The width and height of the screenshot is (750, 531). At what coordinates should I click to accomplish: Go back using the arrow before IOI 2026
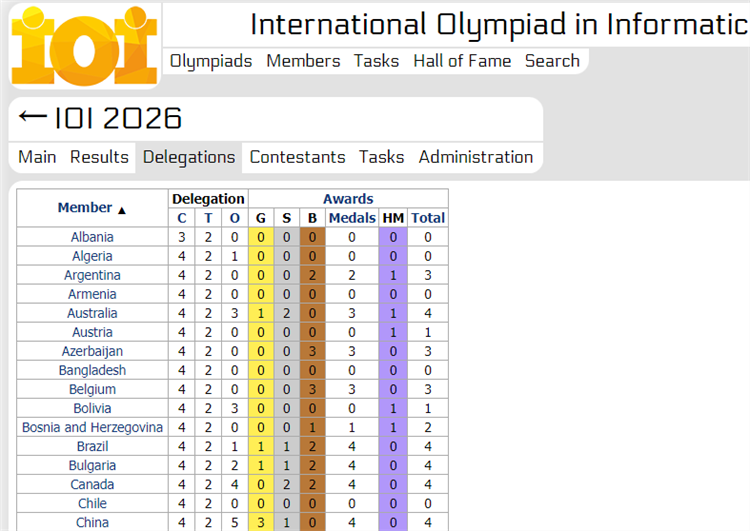tap(33, 117)
